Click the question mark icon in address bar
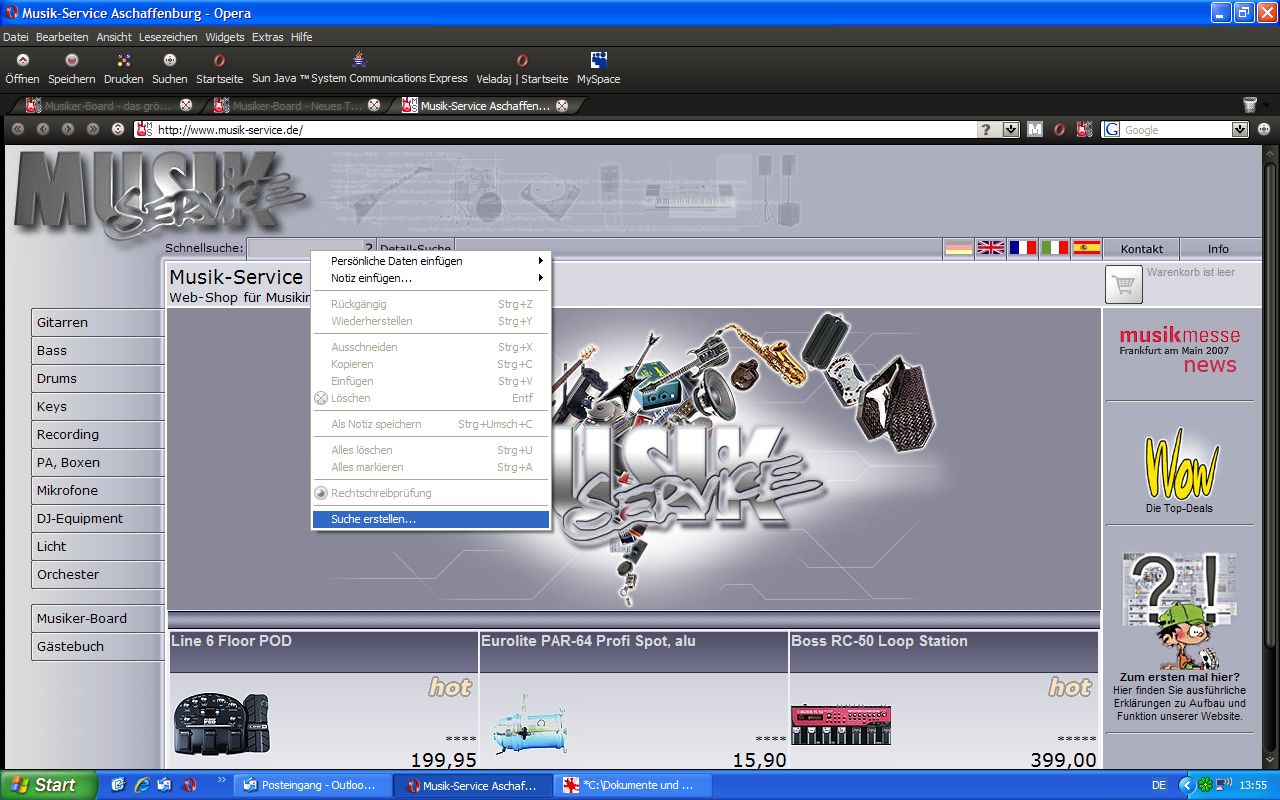This screenshot has height=800, width=1280. (x=986, y=129)
